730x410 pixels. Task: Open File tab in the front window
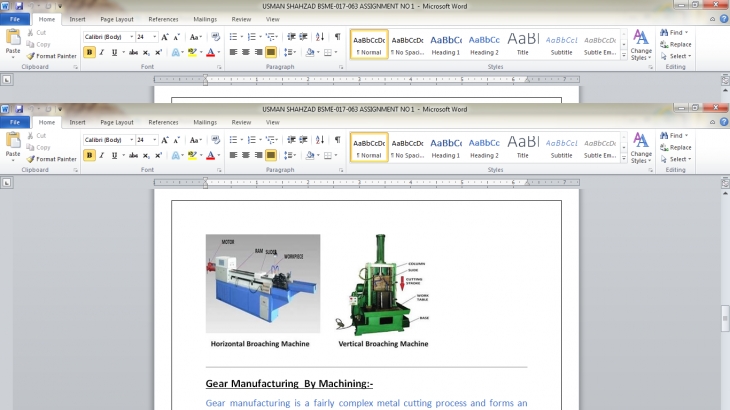[15, 122]
